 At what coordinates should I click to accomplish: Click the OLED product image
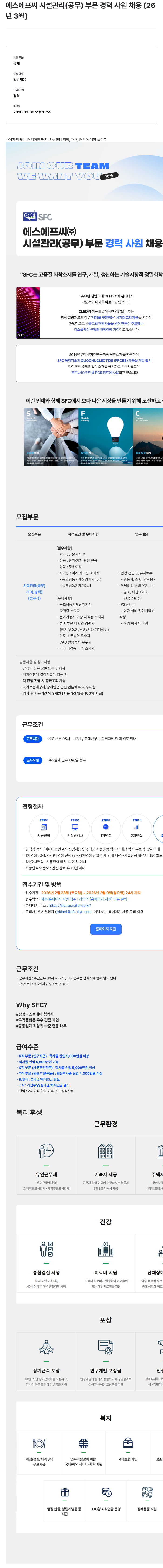pos(28,312)
